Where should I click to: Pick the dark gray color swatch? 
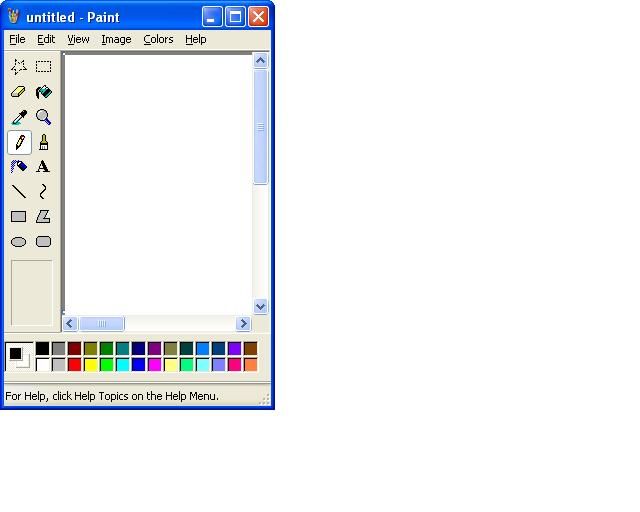[x=58, y=349]
